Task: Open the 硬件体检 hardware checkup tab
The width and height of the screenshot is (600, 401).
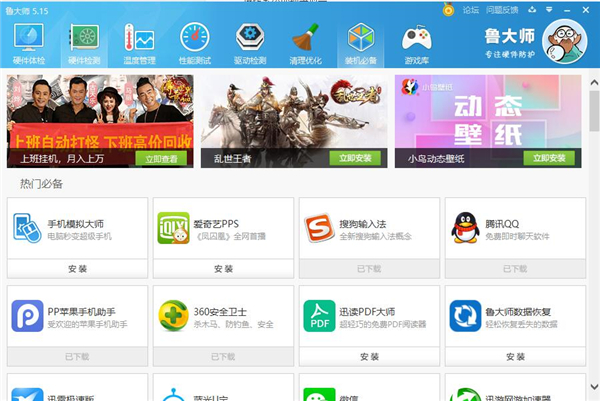Action: tap(29, 44)
